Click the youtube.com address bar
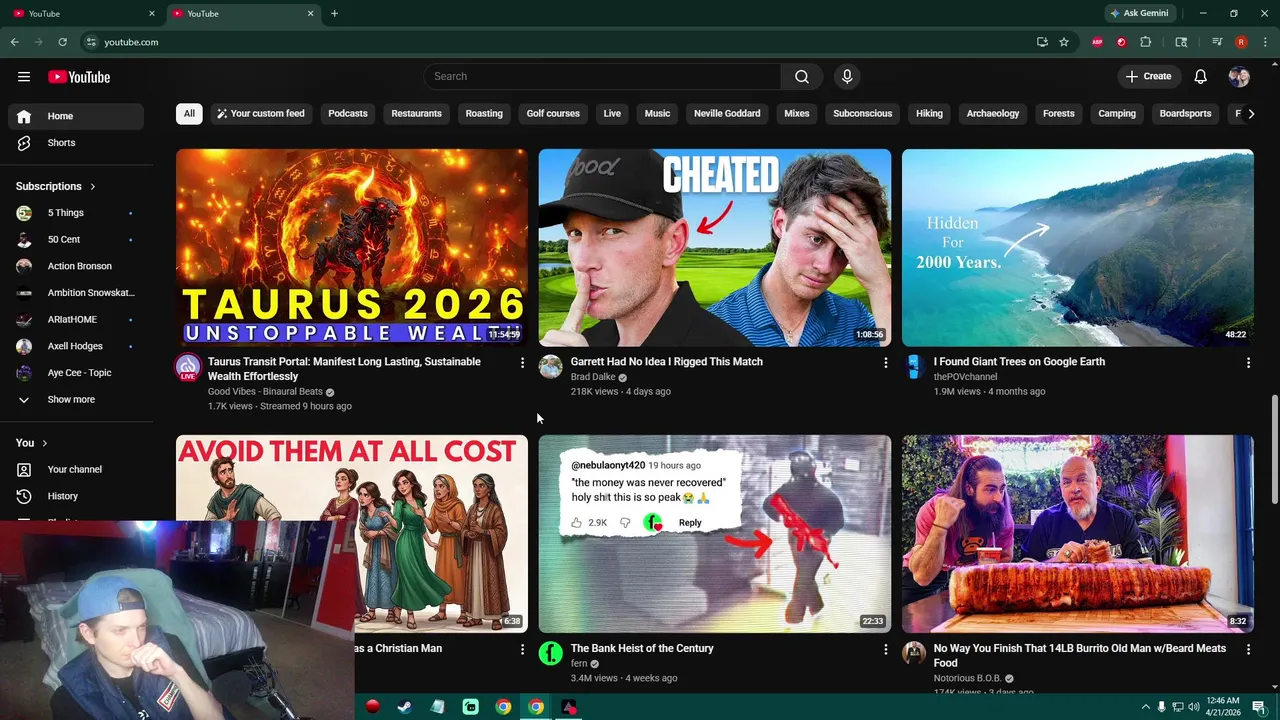 click(560, 42)
